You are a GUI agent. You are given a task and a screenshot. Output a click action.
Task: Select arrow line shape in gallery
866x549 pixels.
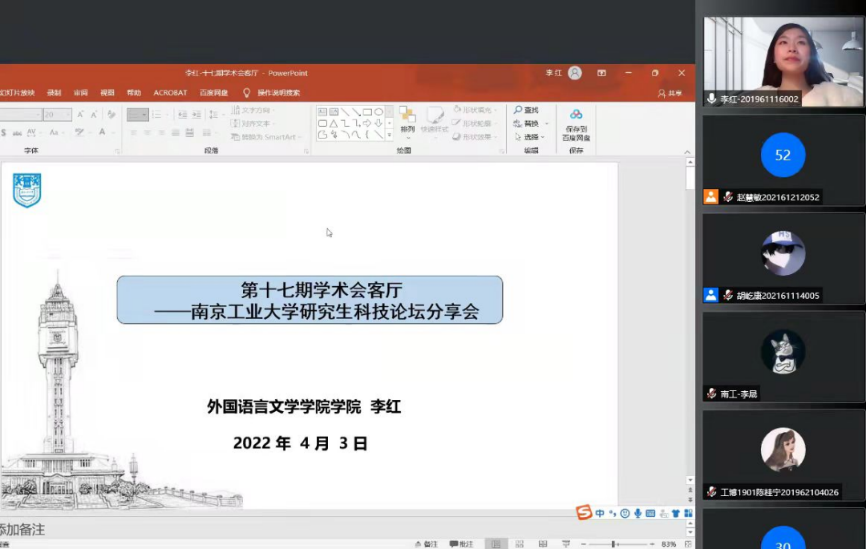point(356,112)
